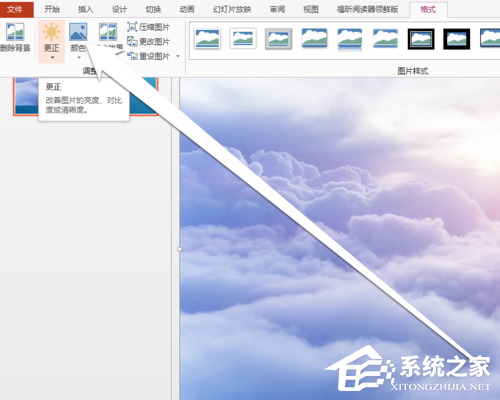Switch to the 视图 view tab
This screenshot has height=400, width=500.
coord(311,9)
